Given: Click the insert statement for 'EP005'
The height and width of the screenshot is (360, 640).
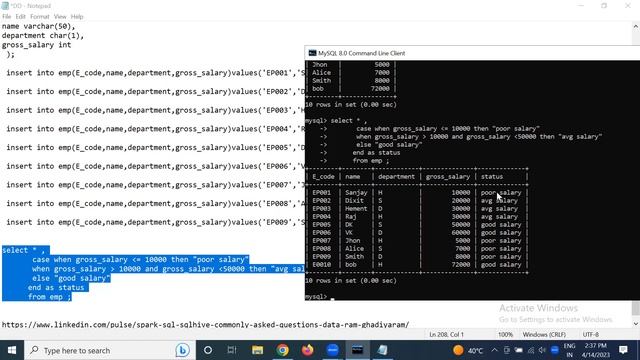Looking at the screenshot, I should (x=156, y=147).
